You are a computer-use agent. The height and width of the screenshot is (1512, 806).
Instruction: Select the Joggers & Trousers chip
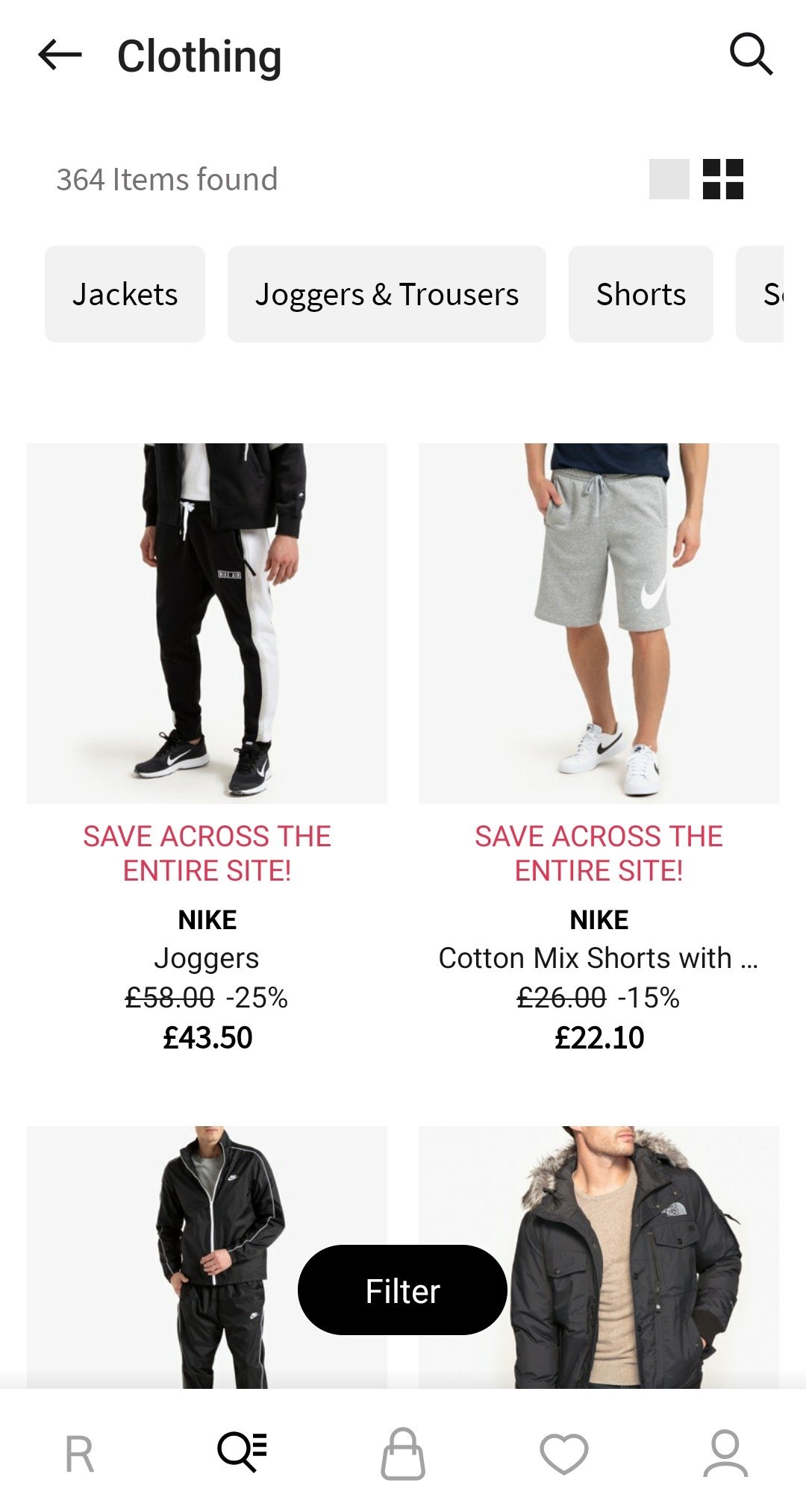387,294
